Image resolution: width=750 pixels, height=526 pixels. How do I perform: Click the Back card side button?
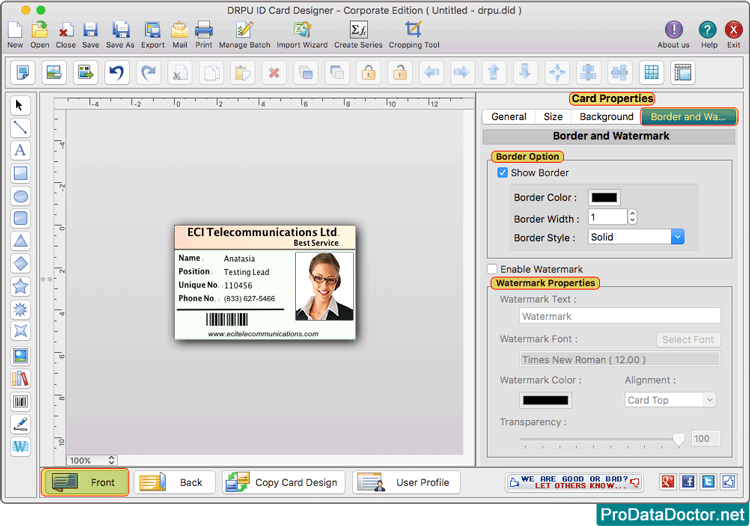(175, 482)
